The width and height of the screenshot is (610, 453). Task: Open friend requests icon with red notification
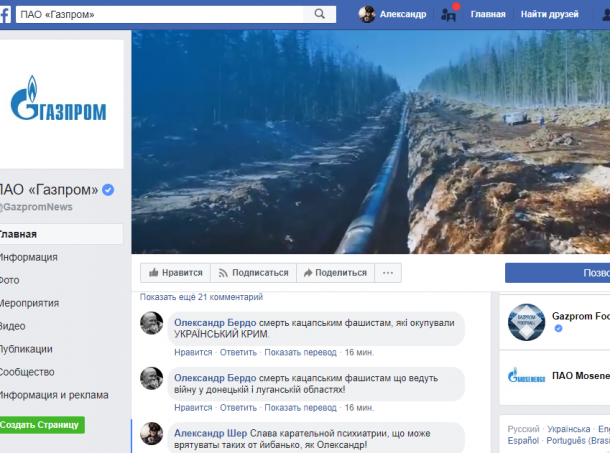click(449, 14)
